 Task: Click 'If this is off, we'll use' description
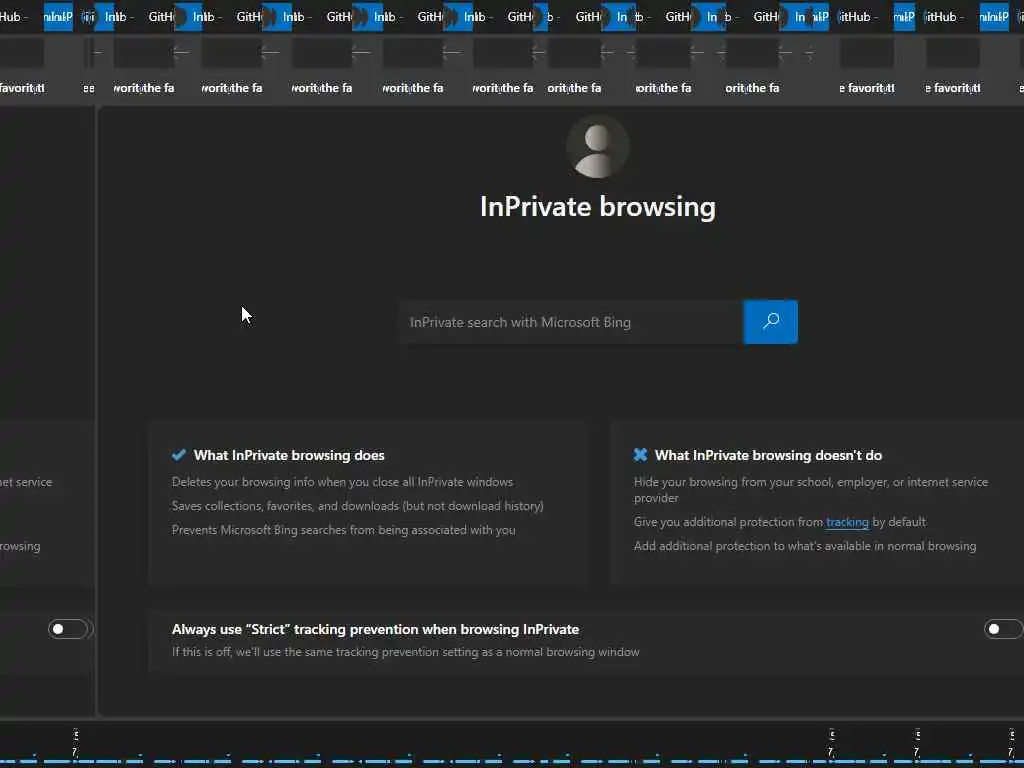[x=406, y=652]
